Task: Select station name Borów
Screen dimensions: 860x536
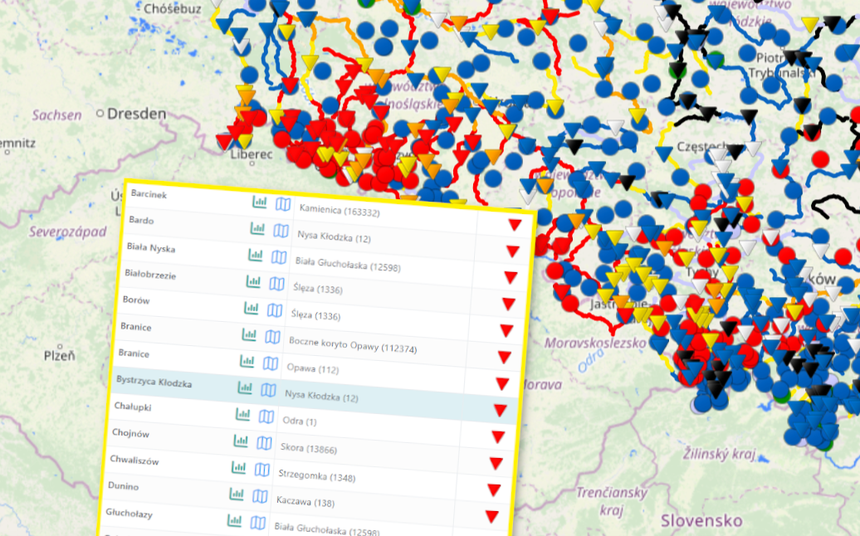Action: (136, 300)
